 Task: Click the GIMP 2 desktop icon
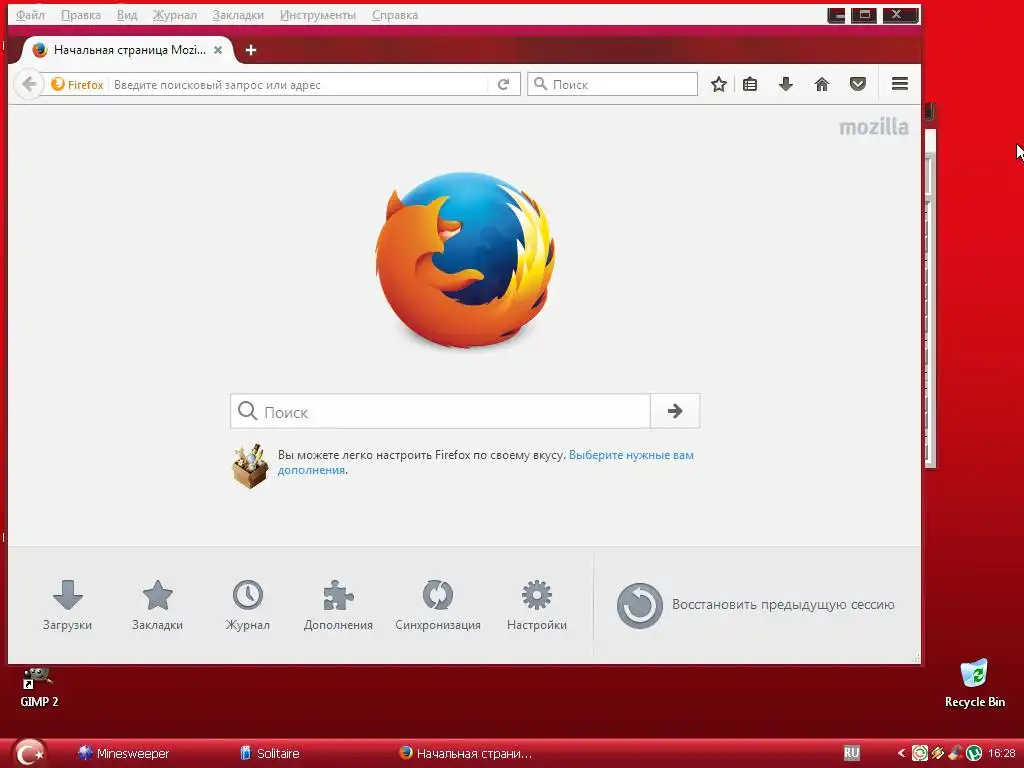39,688
